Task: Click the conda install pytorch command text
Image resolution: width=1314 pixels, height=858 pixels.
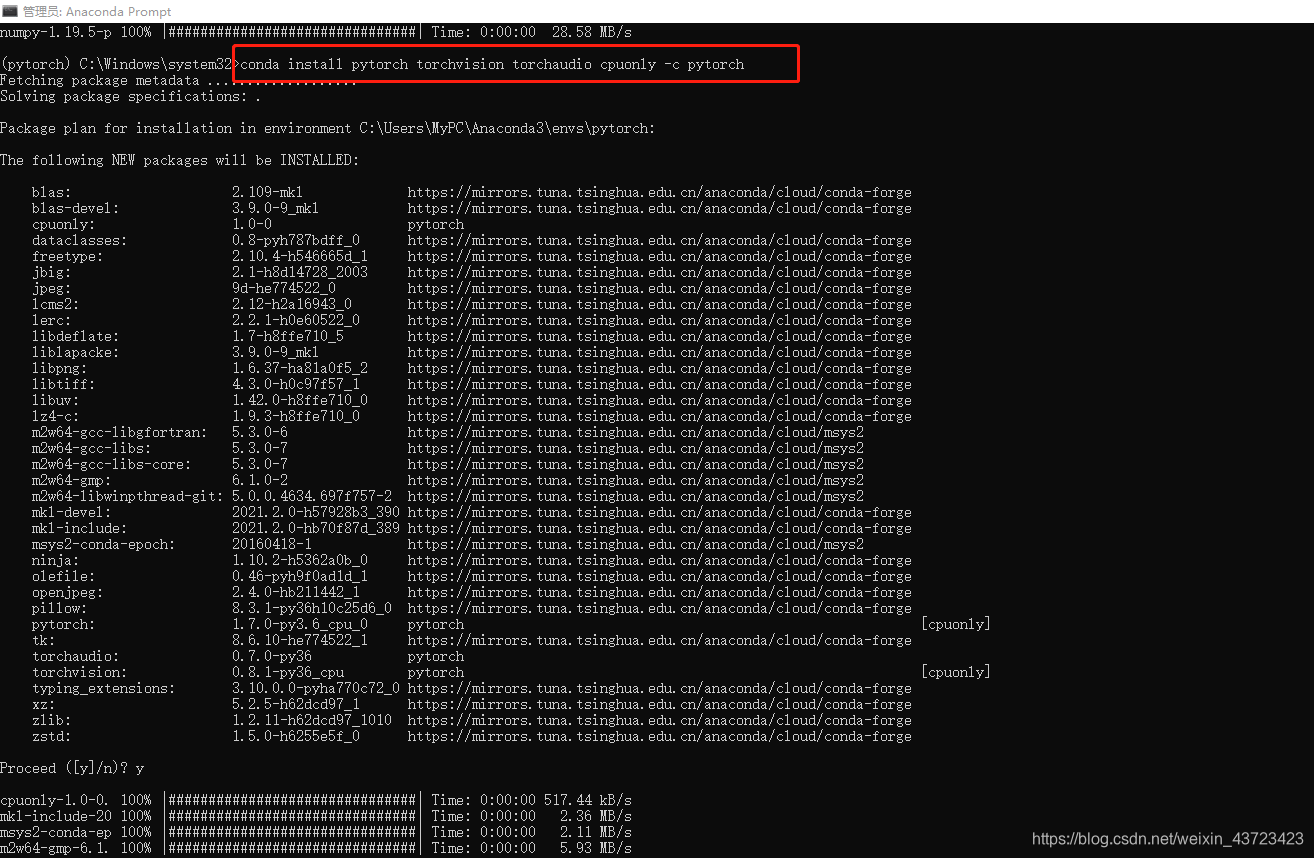Action: (x=492, y=64)
